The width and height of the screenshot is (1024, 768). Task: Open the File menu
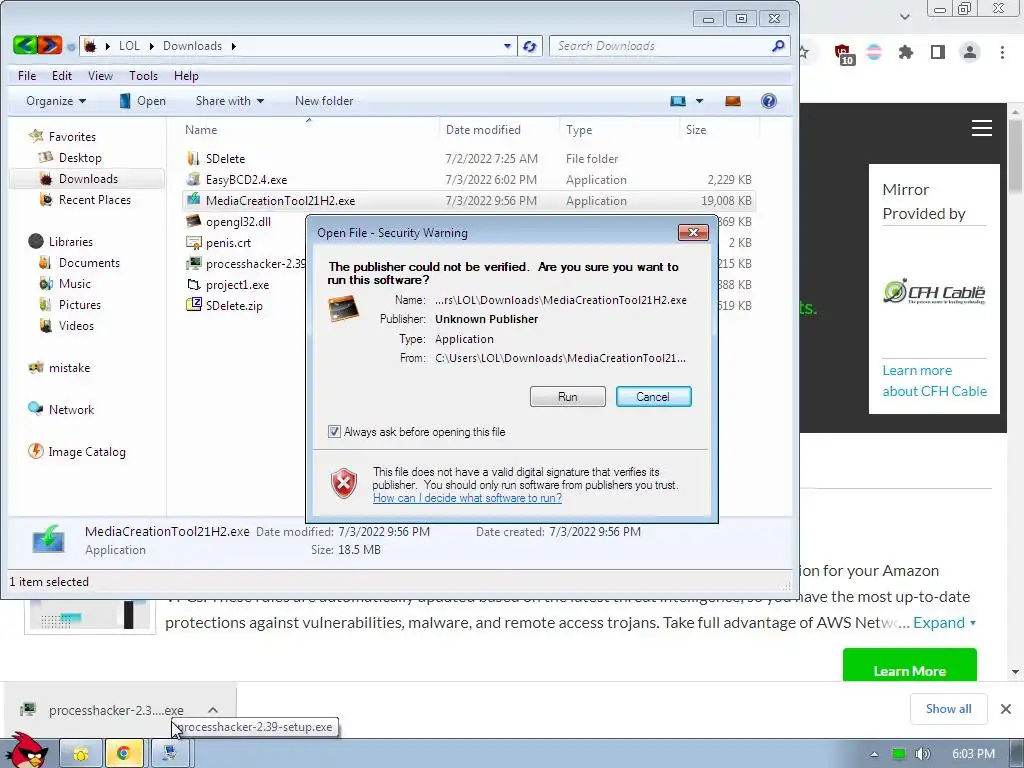(27, 76)
